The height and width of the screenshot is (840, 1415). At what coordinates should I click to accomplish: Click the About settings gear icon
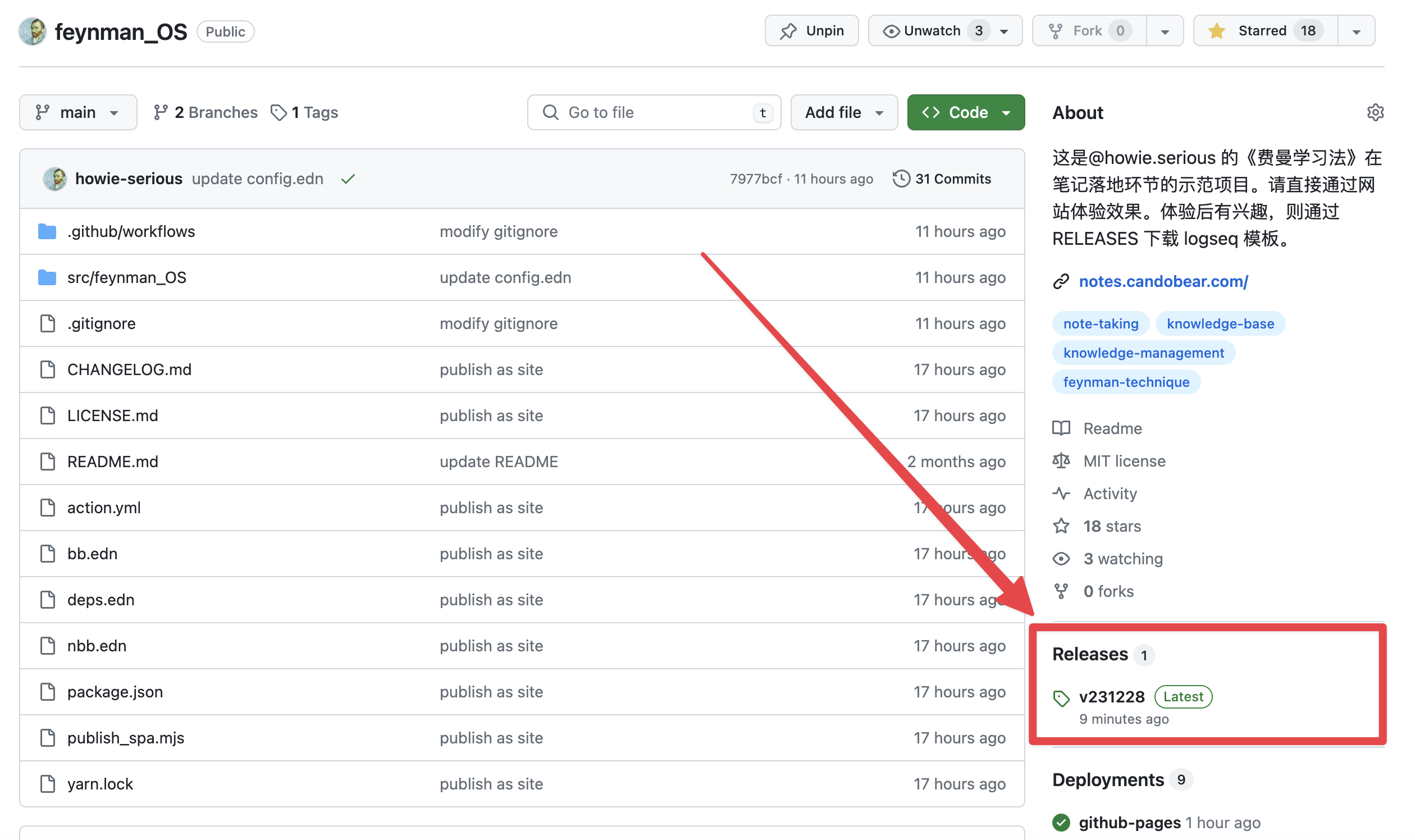(x=1374, y=112)
